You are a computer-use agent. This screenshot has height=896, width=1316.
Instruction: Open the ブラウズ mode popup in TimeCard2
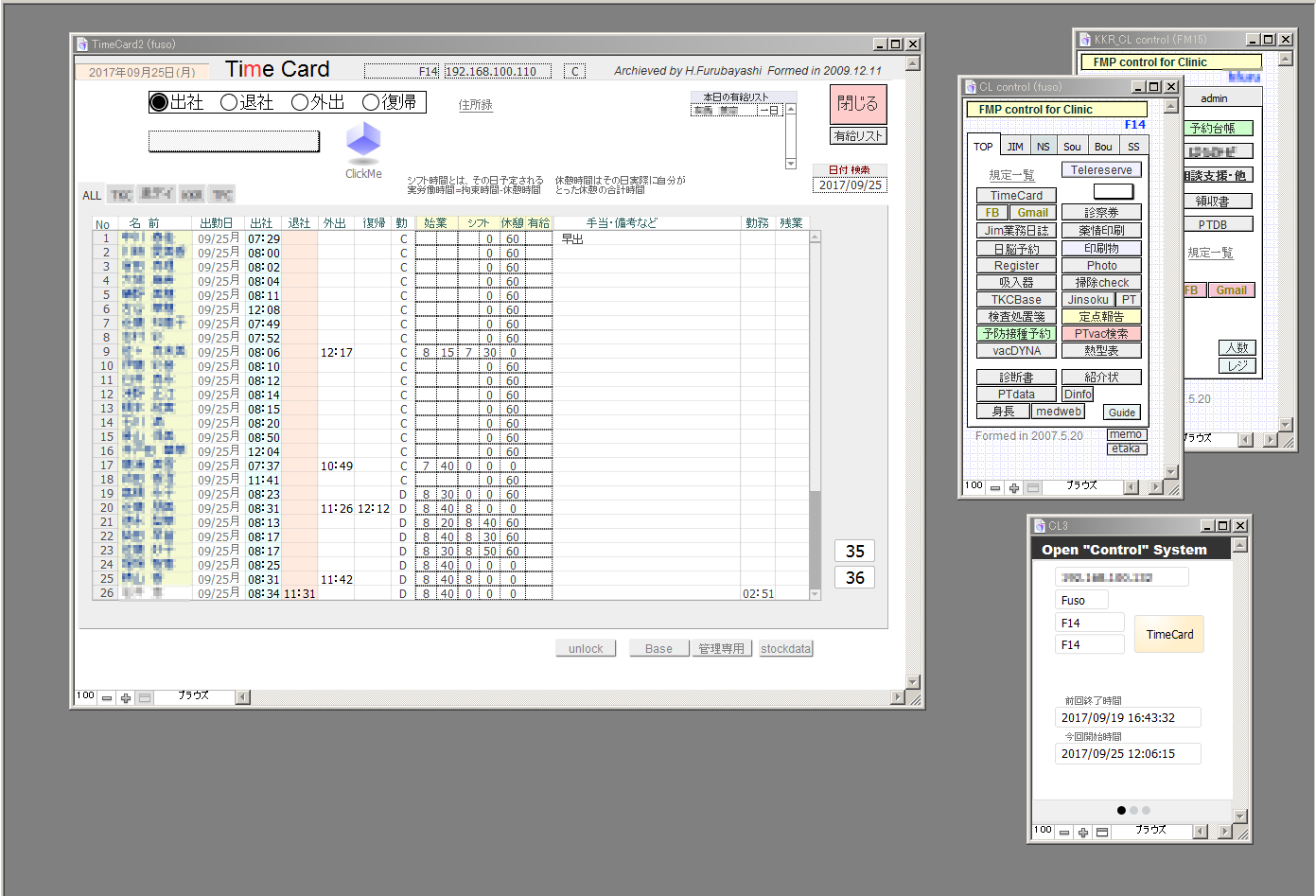click(194, 696)
